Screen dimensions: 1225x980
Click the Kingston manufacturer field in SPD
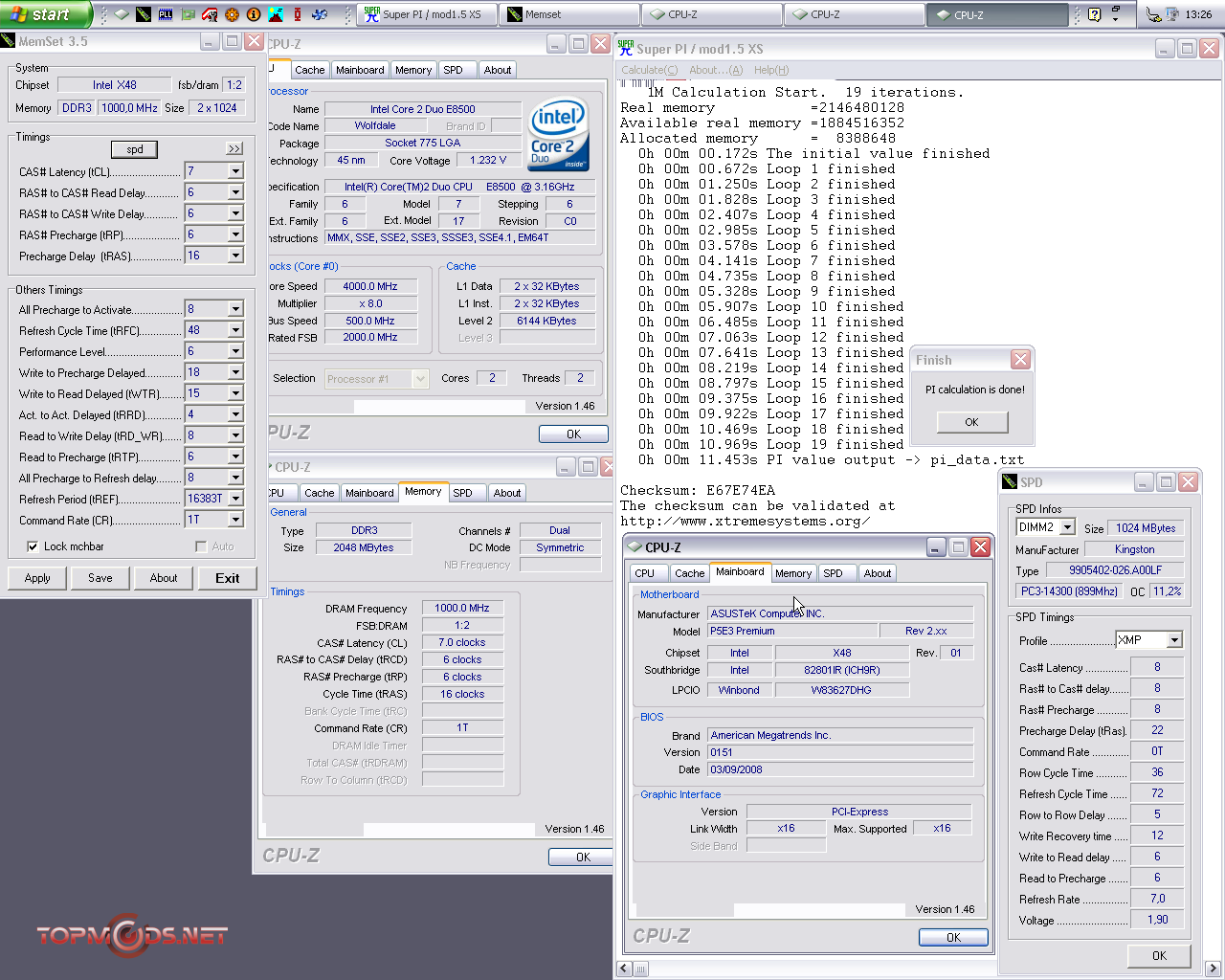(1134, 549)
